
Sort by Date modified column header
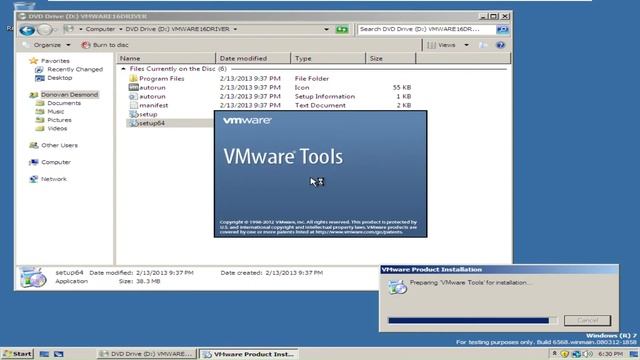253,58
